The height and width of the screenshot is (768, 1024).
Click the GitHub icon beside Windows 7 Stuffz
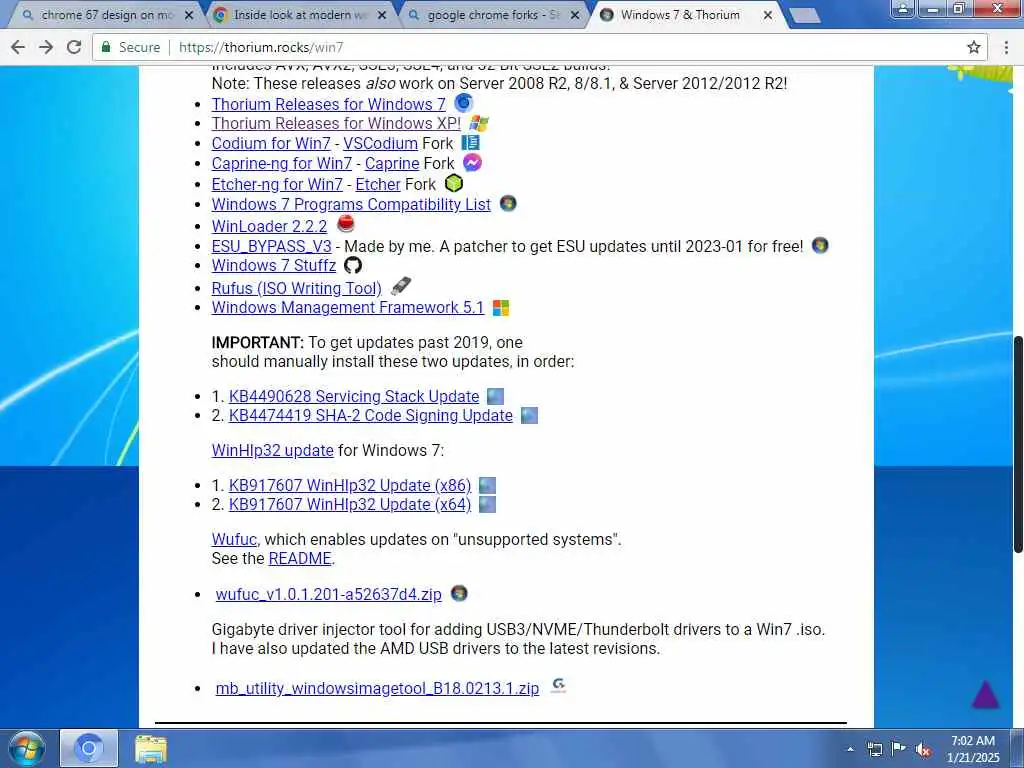tap(353, 265)
